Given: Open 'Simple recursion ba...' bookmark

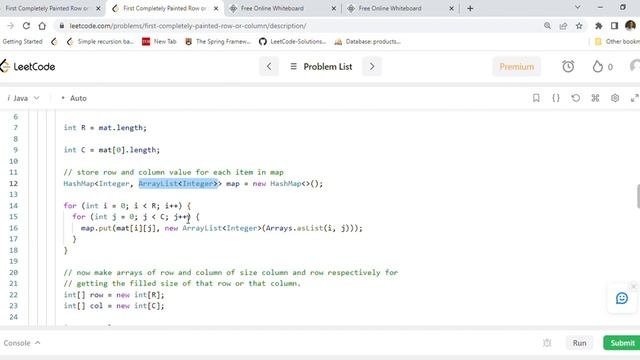Looking at the screenshot, I should [x=100, y=41].
